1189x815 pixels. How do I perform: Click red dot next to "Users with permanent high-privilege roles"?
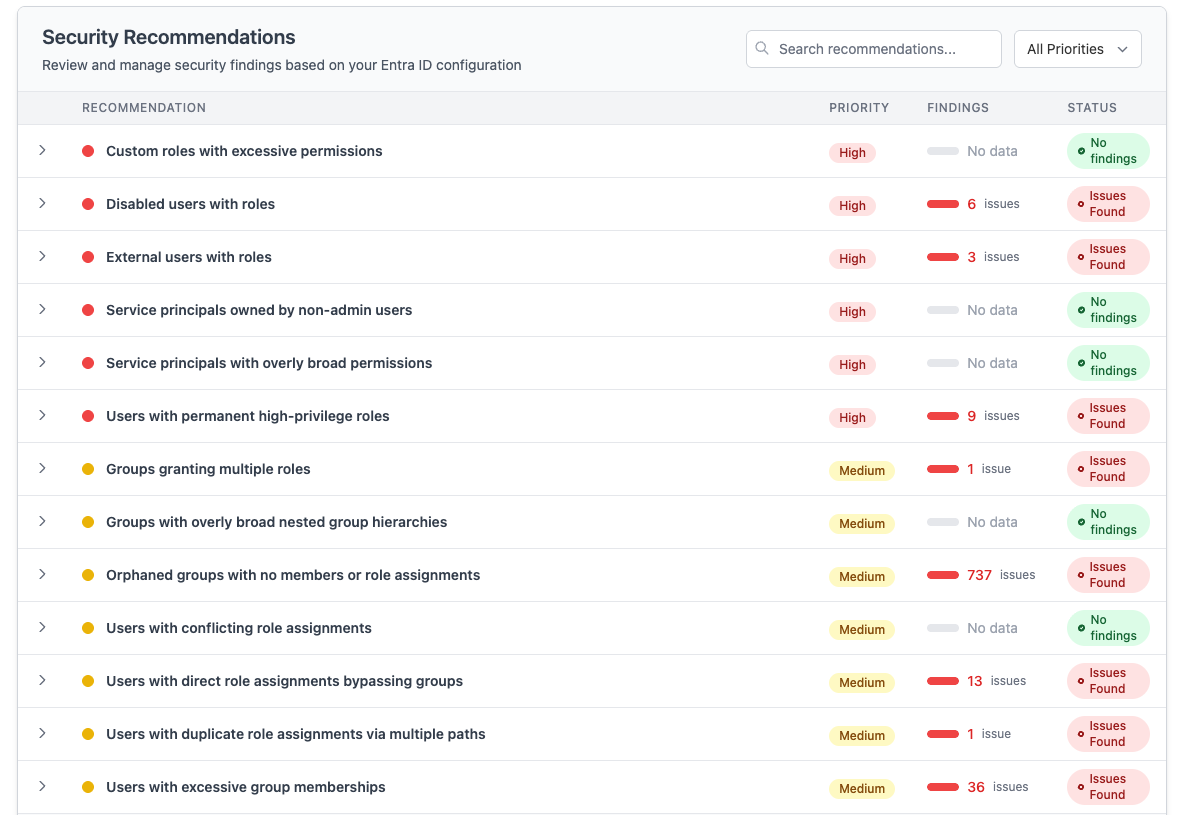(x=90, y=415)
